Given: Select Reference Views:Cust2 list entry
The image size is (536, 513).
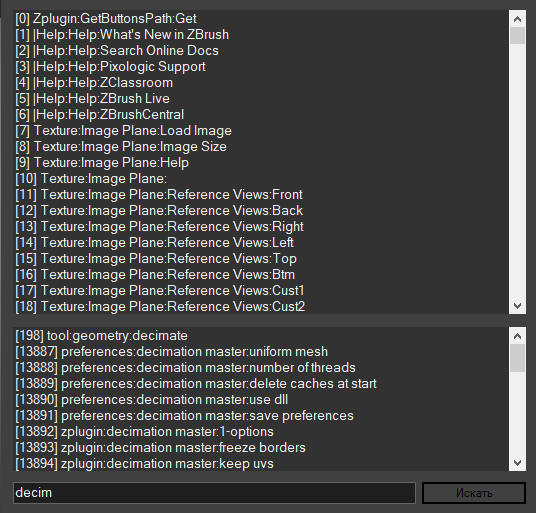Looking at the screenshot, I should pos(160,307).
